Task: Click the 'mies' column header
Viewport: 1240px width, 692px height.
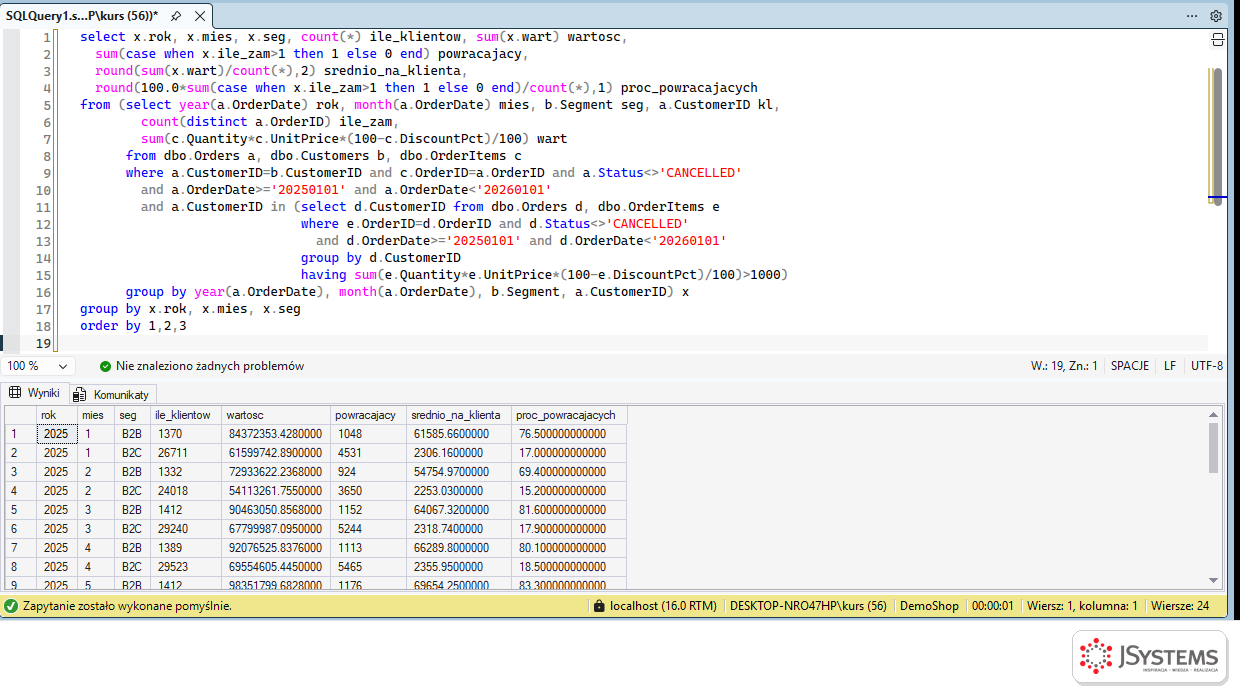Action: tap(96, 415)
